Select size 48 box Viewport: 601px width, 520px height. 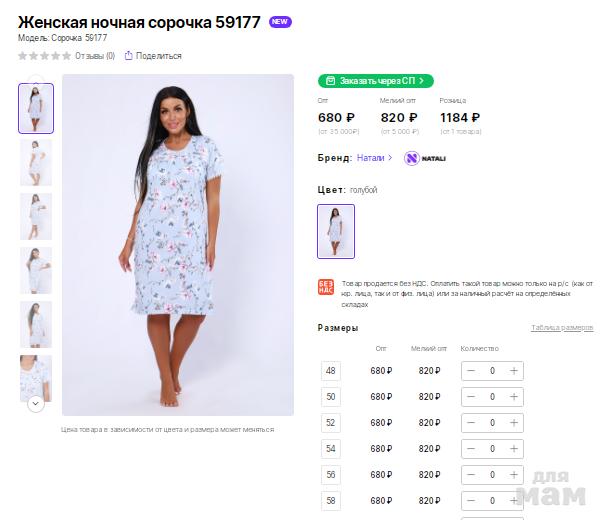coord(331,371)
